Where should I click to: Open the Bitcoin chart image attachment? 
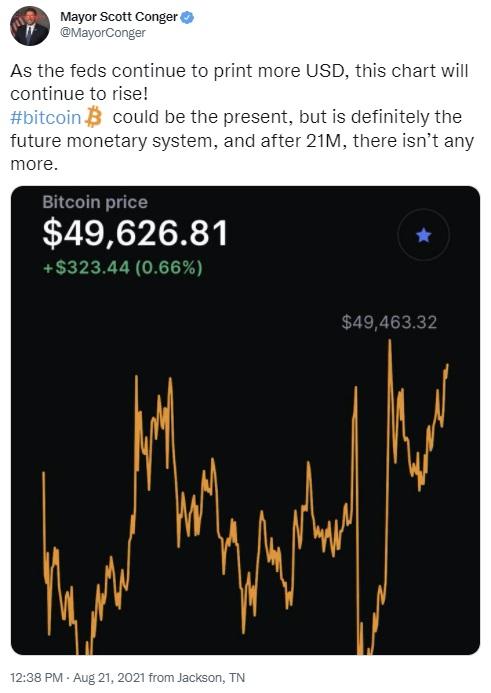245,420
